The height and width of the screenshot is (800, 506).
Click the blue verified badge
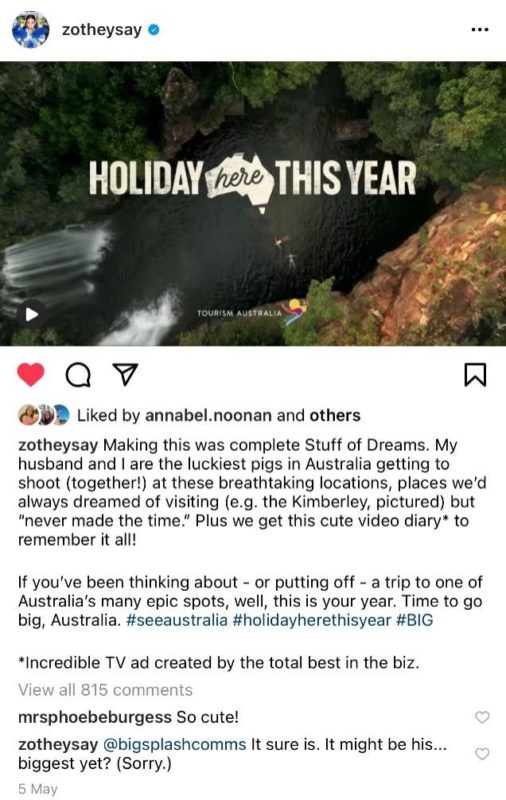tap(154, 30)
